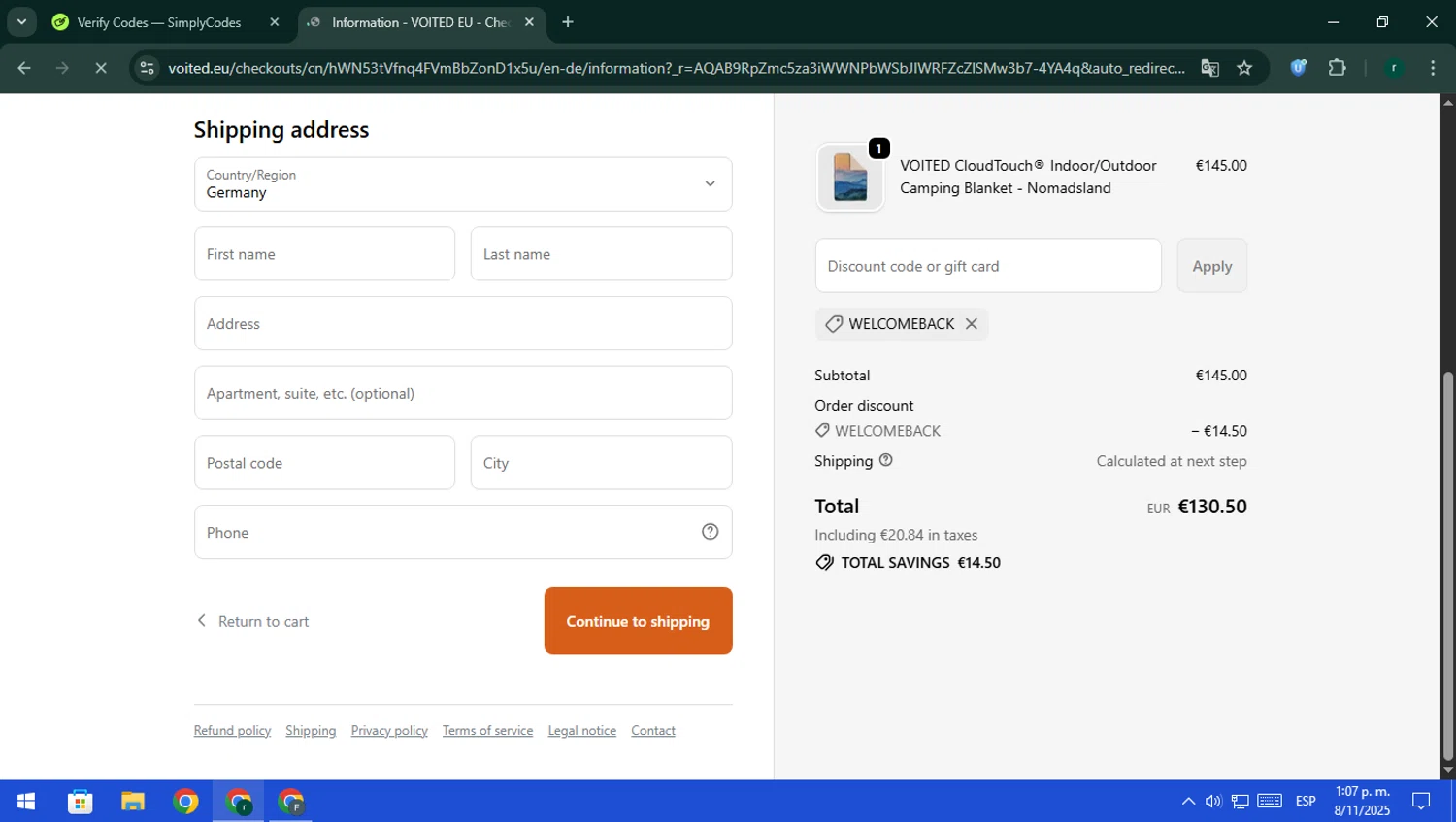1456x822 pixels.
Task: Open the tab search dropdown arrow
Action: tap(21, 22)
